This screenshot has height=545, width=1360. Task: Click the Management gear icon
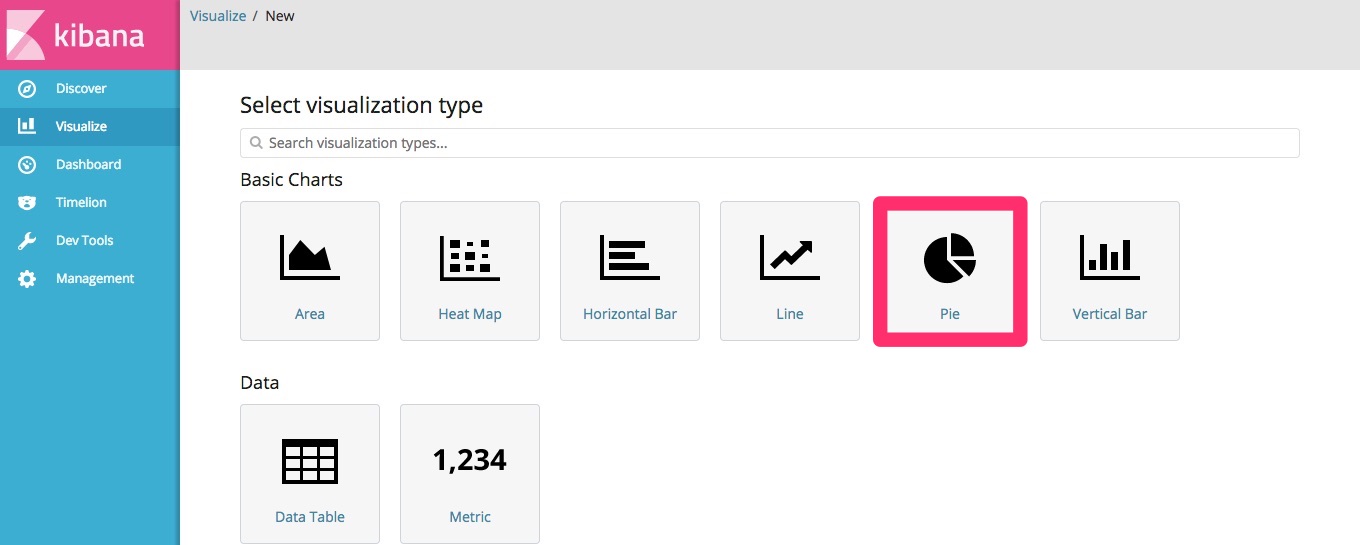[x=27, y=279]
